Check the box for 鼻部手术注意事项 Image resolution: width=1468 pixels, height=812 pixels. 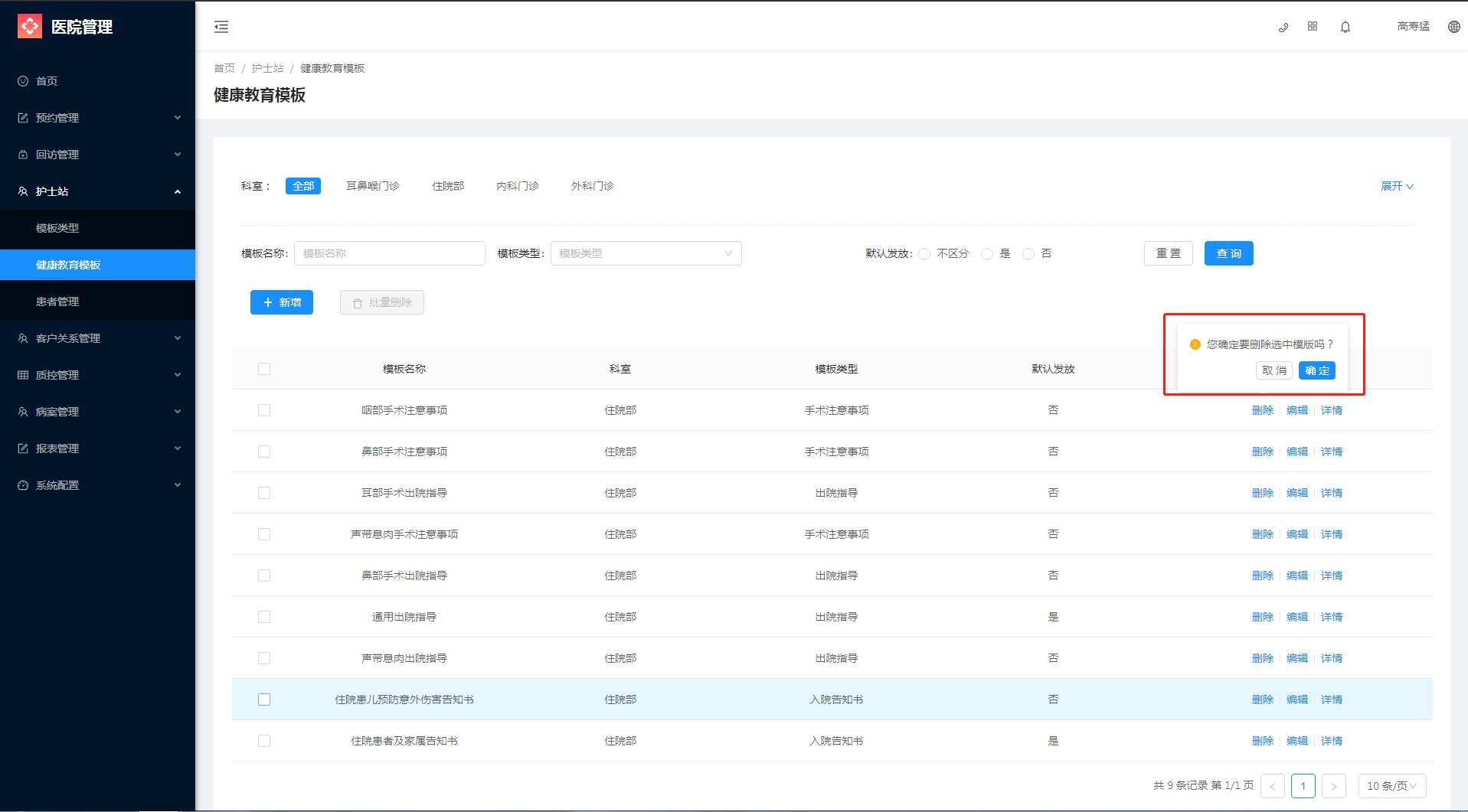(x=264, y=452)
